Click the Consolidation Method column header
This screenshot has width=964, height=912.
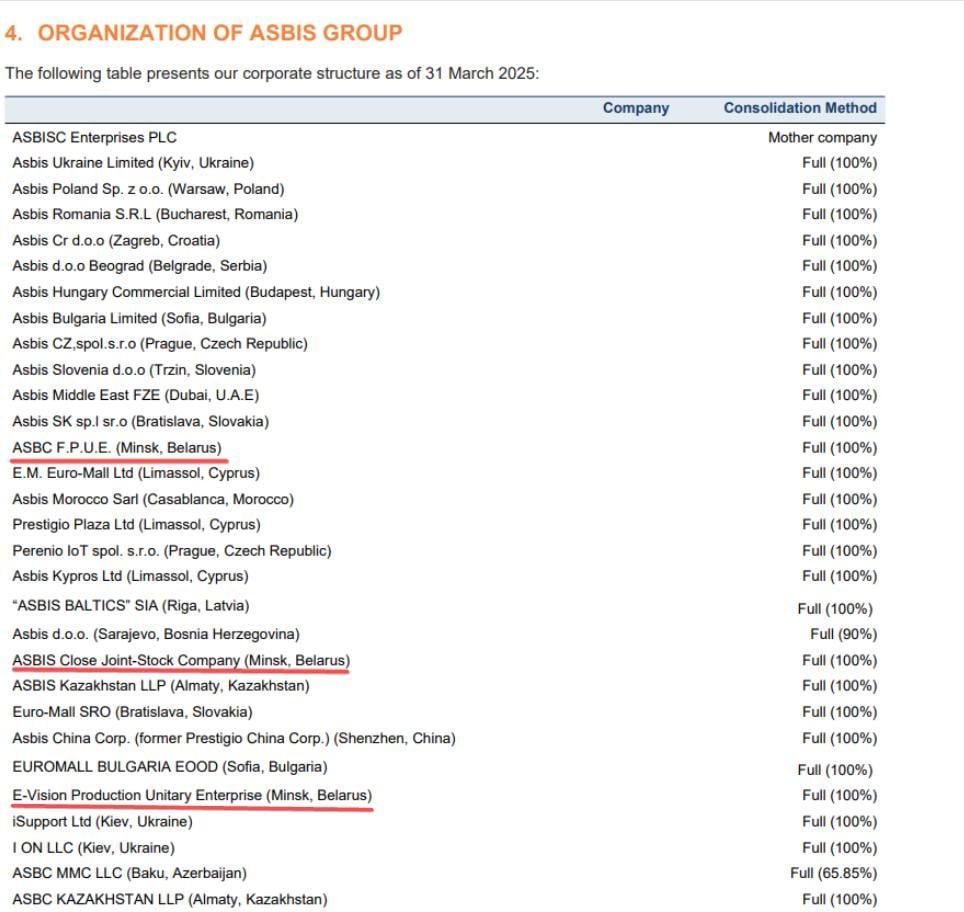point(799,108)
